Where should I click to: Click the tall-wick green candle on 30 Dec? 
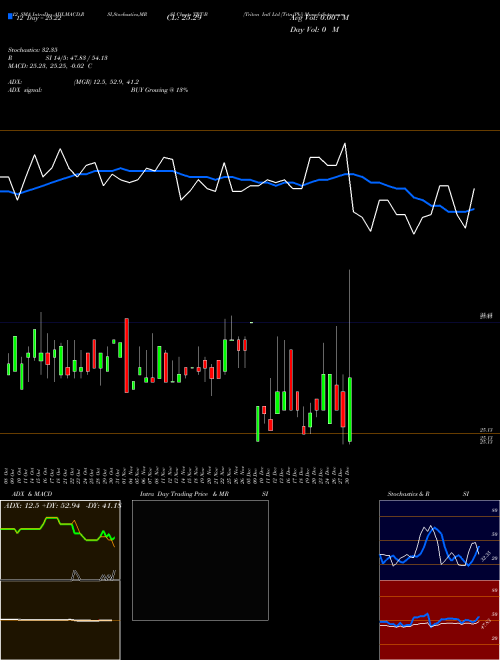tap(350, 409)
